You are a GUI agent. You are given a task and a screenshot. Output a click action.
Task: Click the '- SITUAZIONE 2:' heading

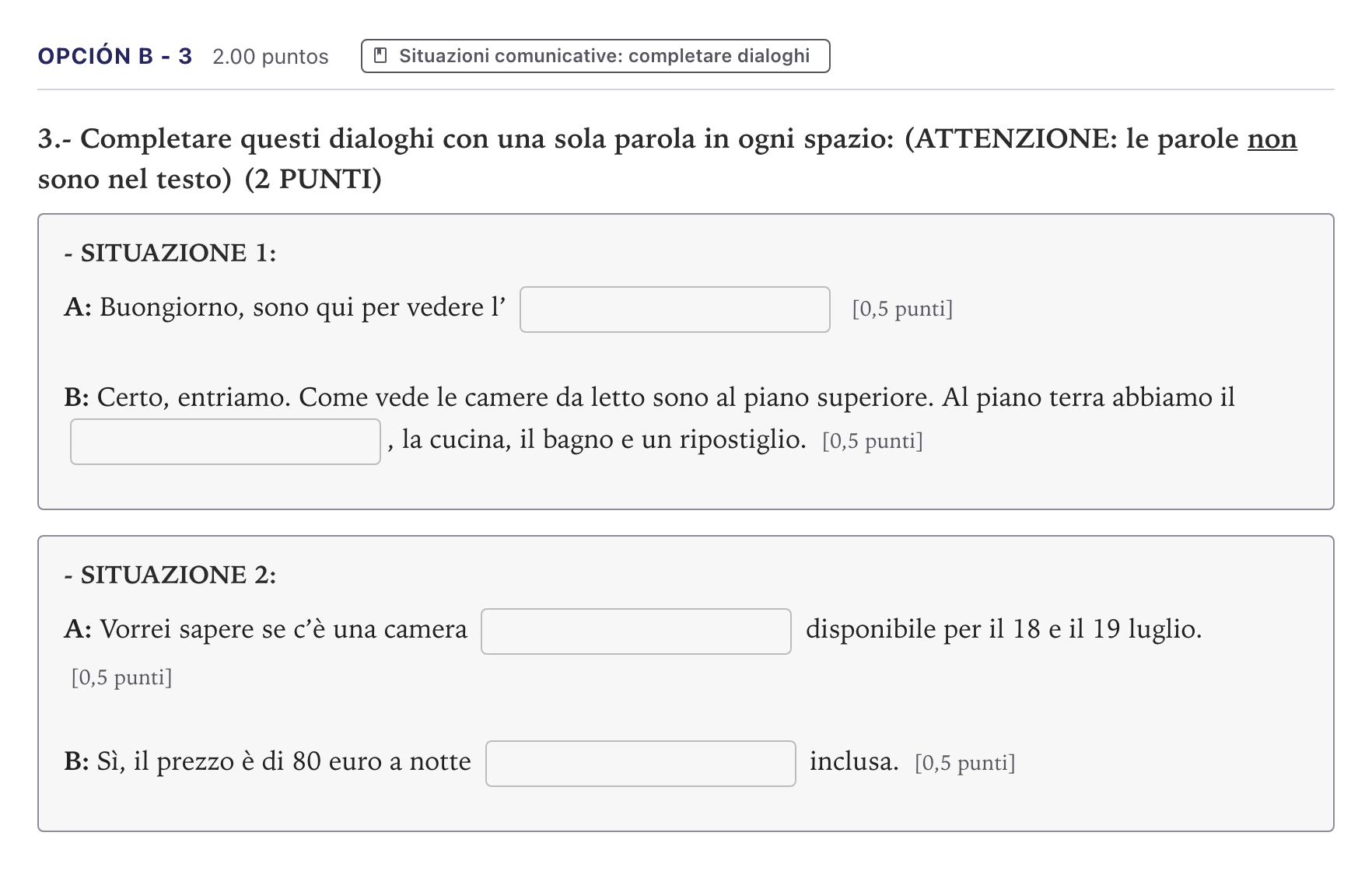click(x=170, y=575)
